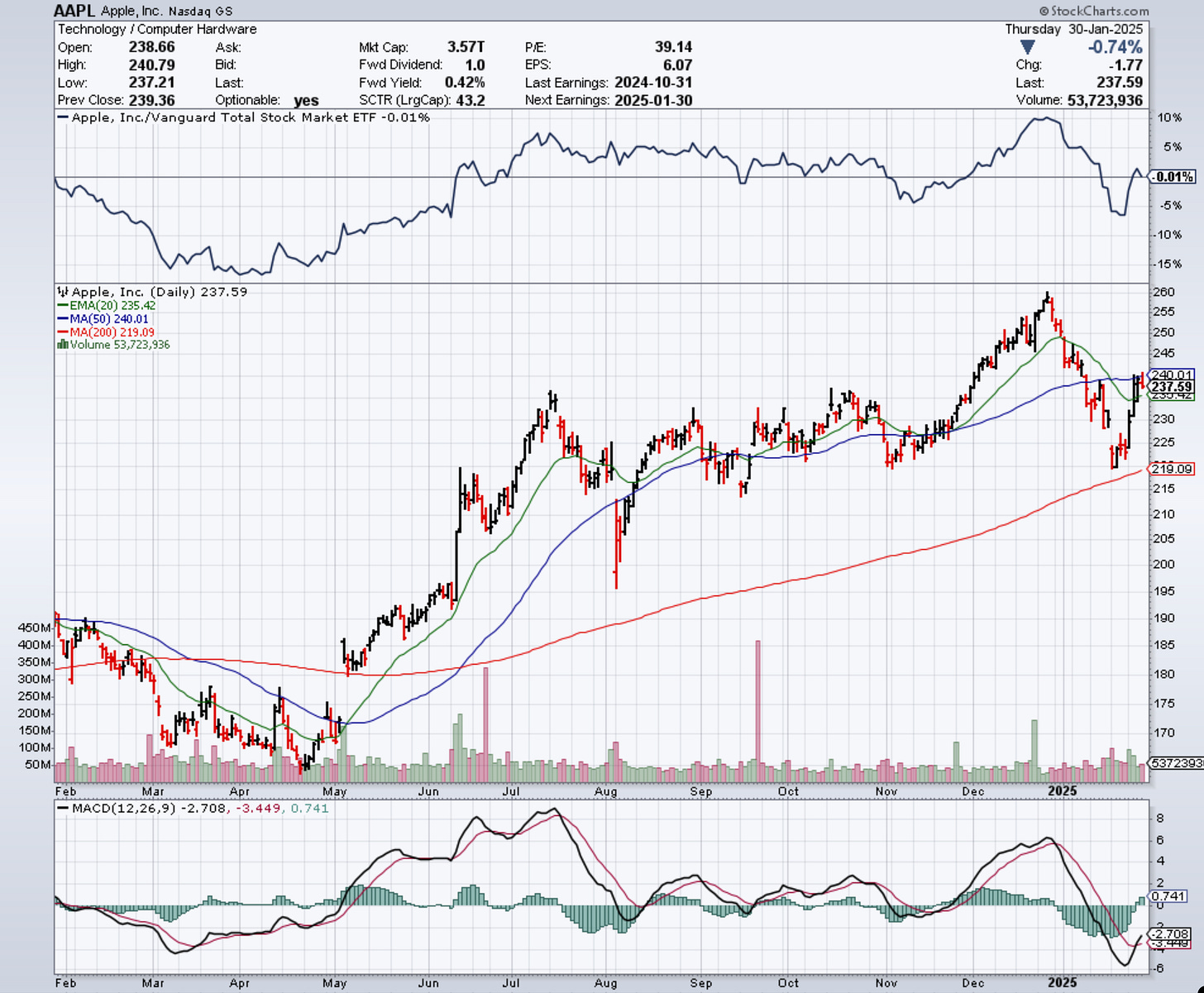Image resolution: width=1204 pixels, height=993 pixels.
Task: Click the Next Earnings date 2025-01-30
Action: click(653, 100)
